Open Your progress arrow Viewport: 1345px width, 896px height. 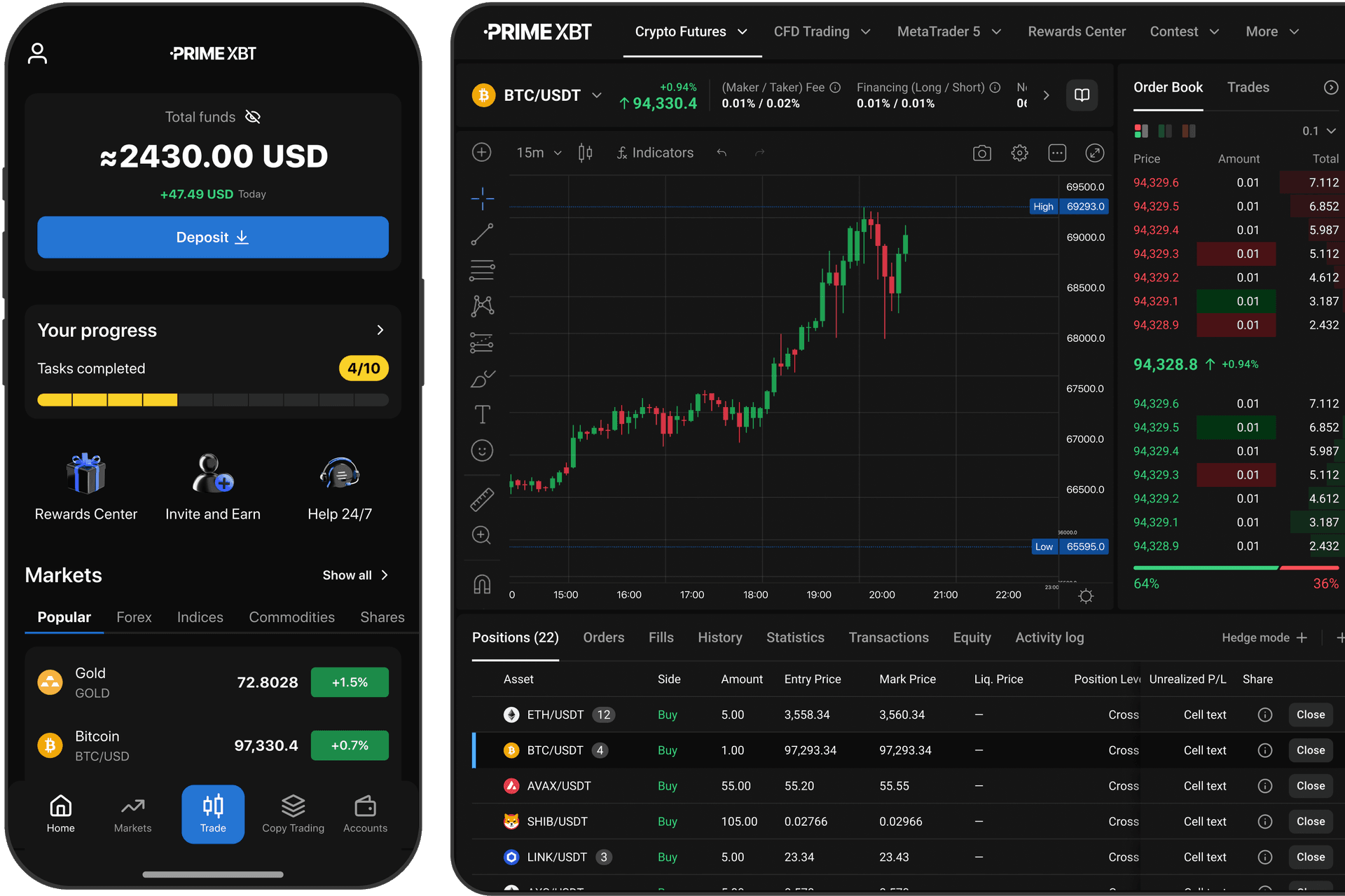(380, 330)
